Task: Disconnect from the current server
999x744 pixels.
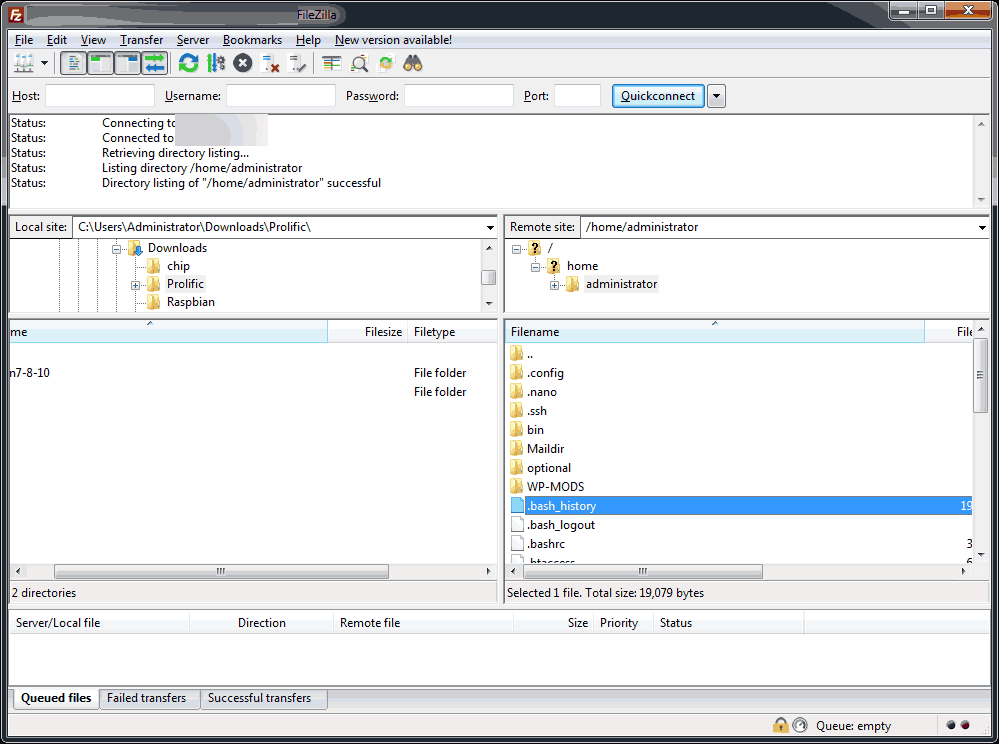Action: coord(270,63)
